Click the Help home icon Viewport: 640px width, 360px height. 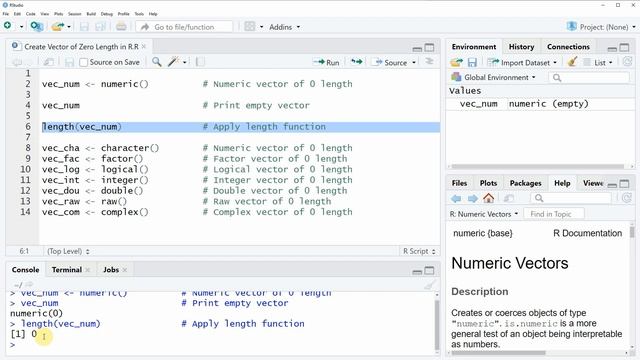point(489,198)
